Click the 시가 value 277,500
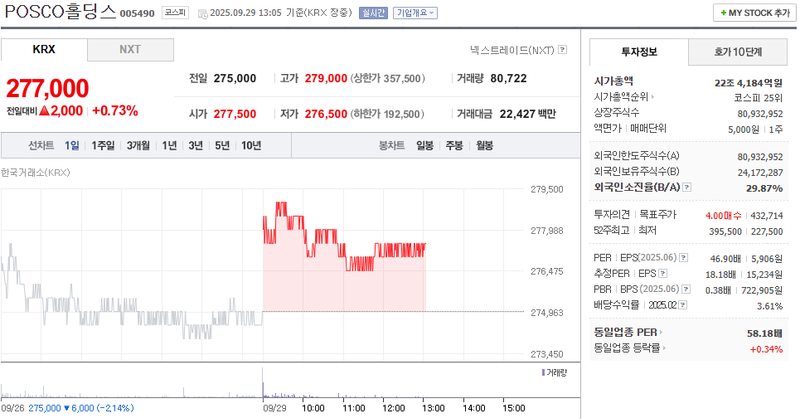The width and height of the screenshot is (800, 419). coord(235,114)
